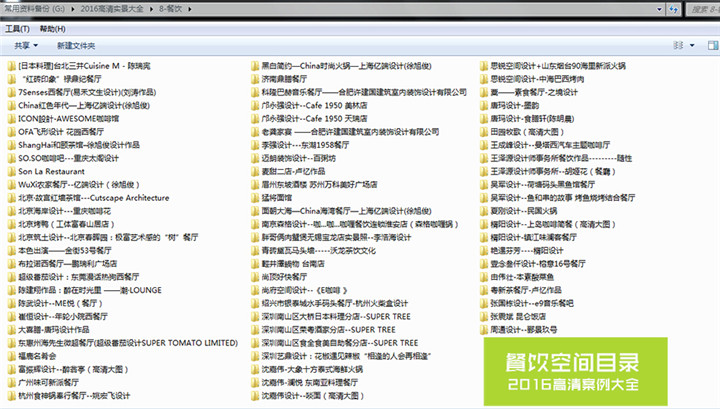Viewport: 720px width, 409px height.
Task: Select the 福鹿名肴会 folder name
Action: pos(37,356)
